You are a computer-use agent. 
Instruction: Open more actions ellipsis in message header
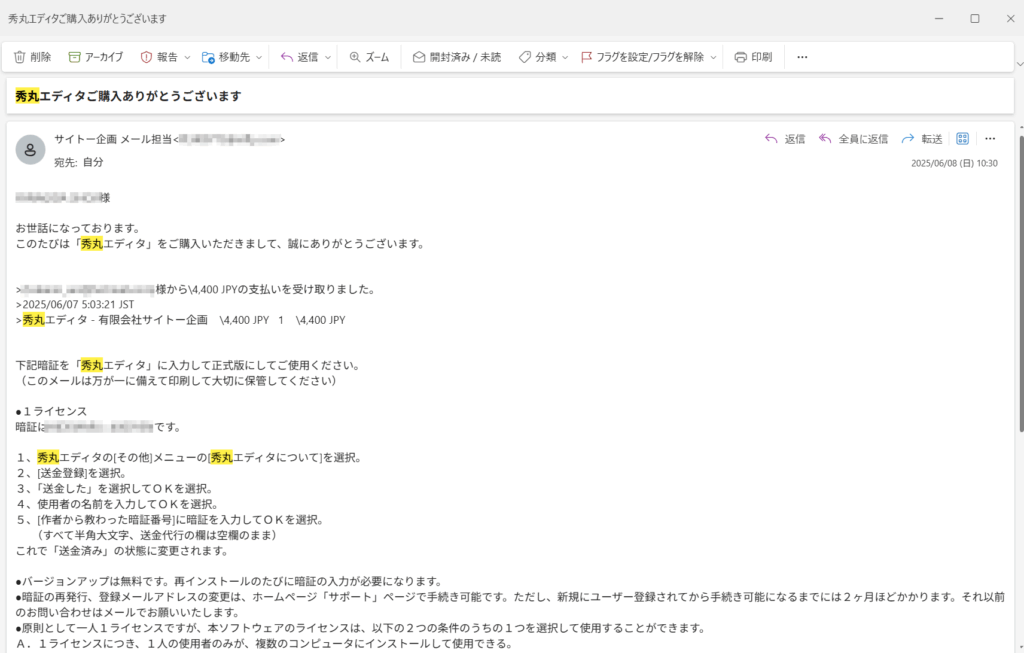tap(990, 138)
